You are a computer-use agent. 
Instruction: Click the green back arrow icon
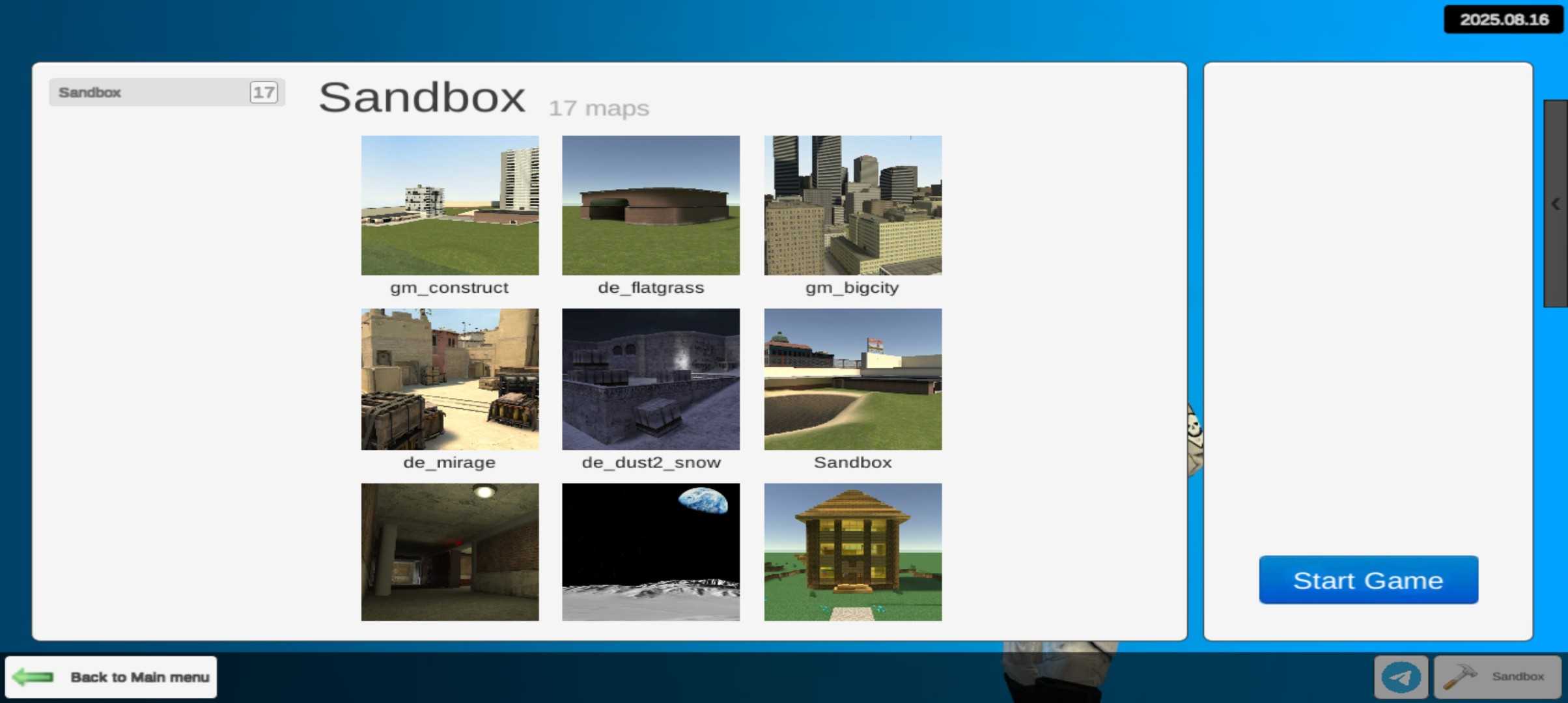point(33,677)
